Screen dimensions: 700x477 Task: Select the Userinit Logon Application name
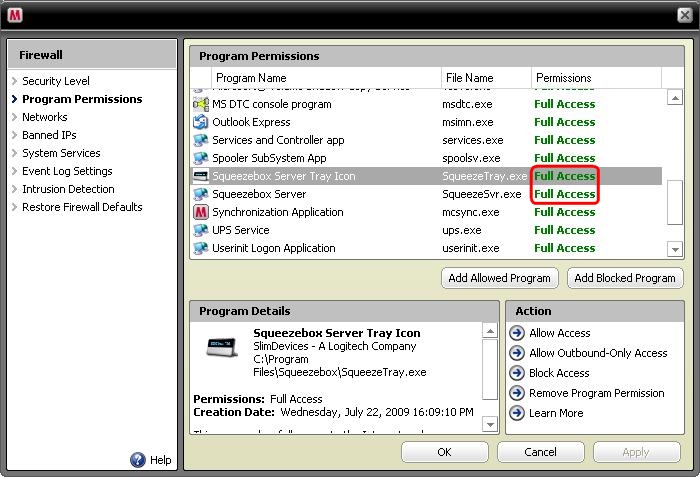click(x=274, y=248)
